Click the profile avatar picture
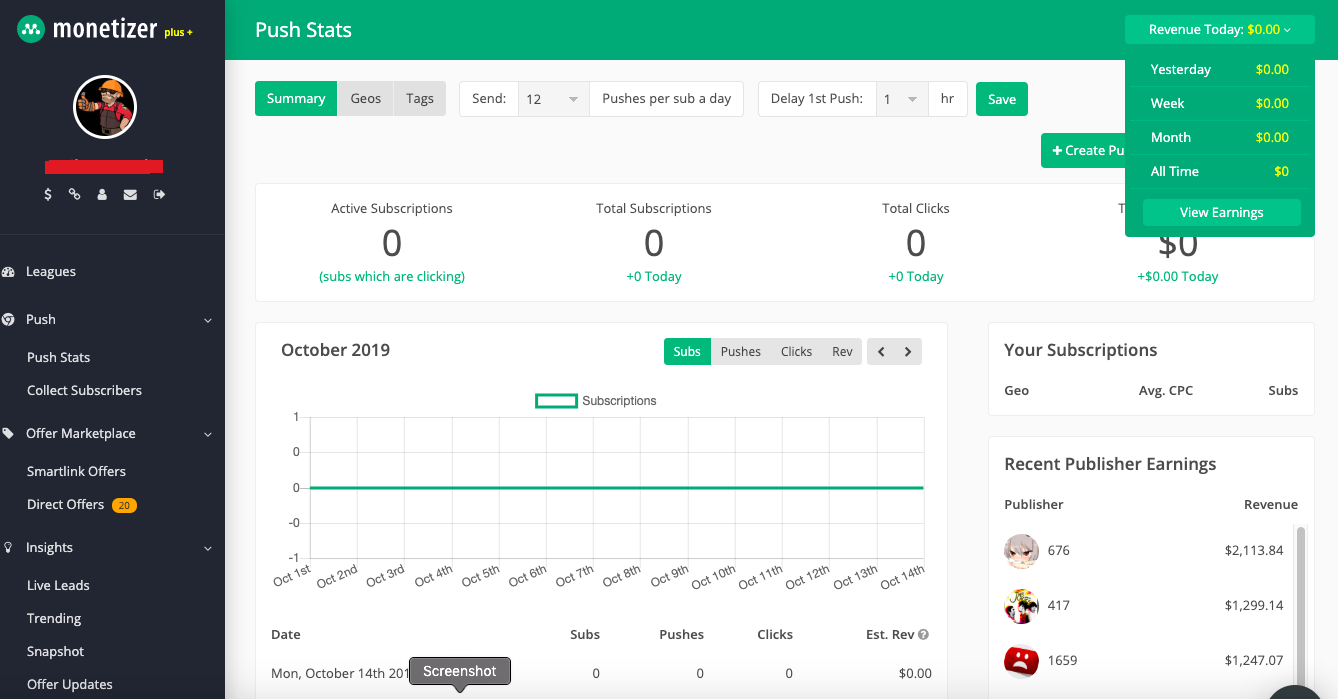Screen dimensions: 1338x699 105,106
